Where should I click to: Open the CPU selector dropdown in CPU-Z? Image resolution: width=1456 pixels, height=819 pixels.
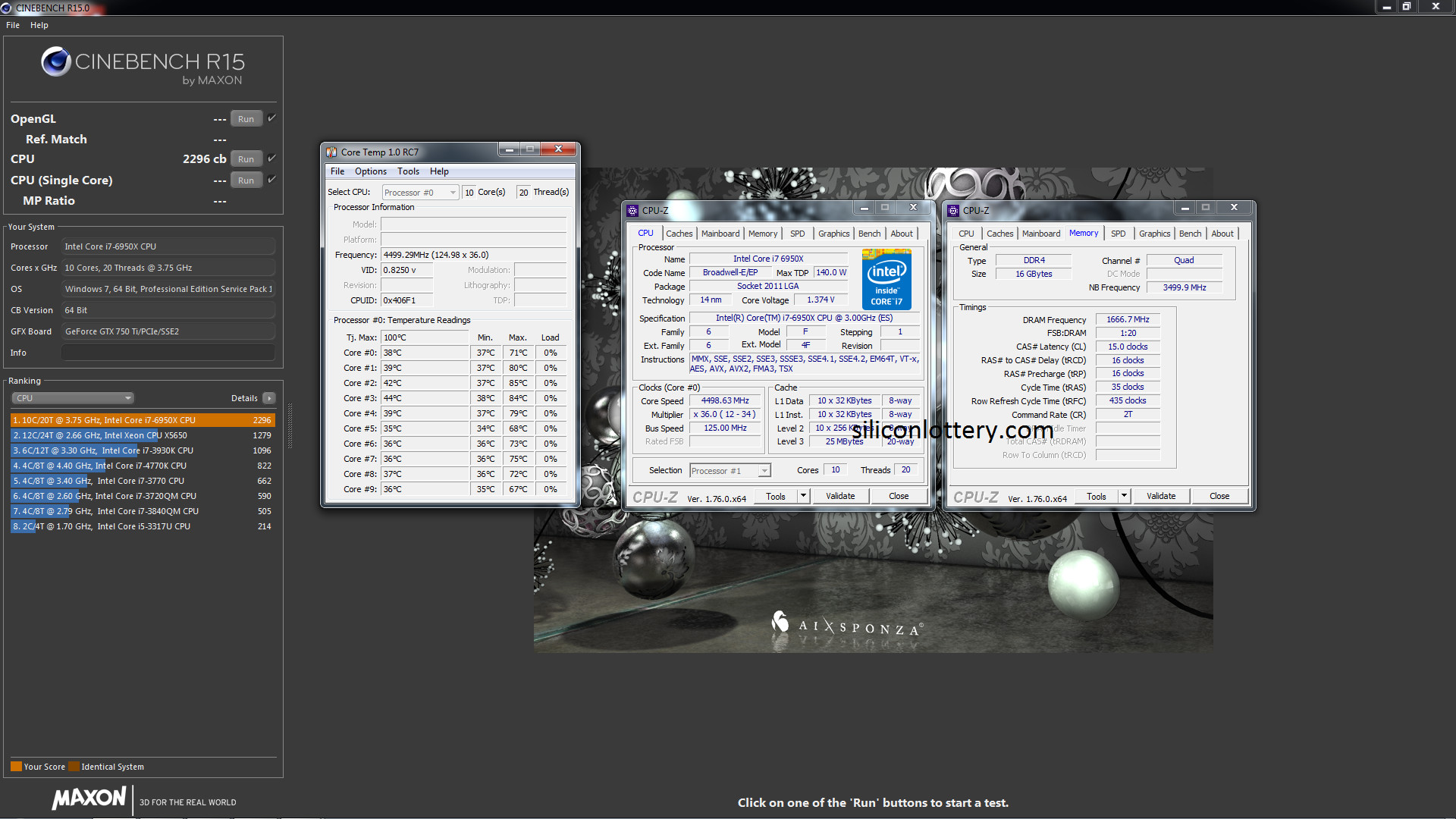click(729, 470)
